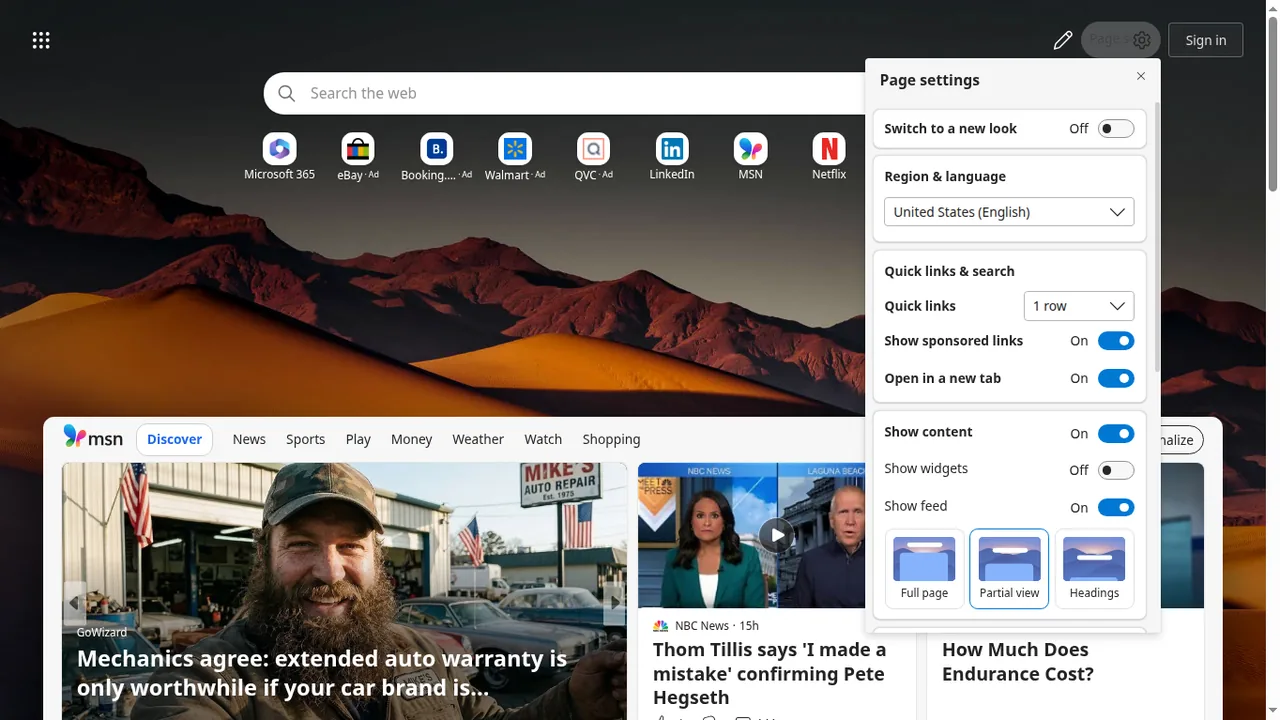This screenshot has width=1280, height=720.
Task: Open the extended auto warranty headline
Action: point(322,673)
